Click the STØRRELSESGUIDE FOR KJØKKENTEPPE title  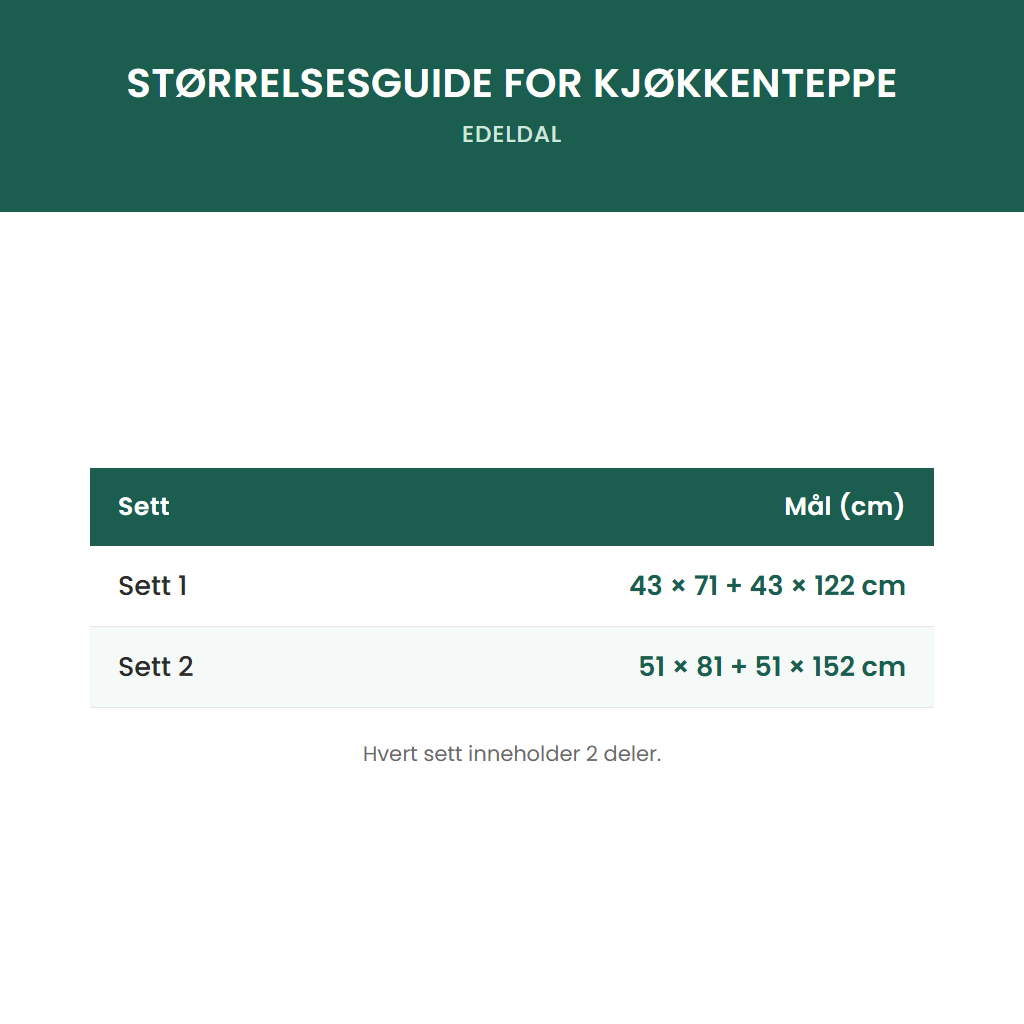click(511, 84)
